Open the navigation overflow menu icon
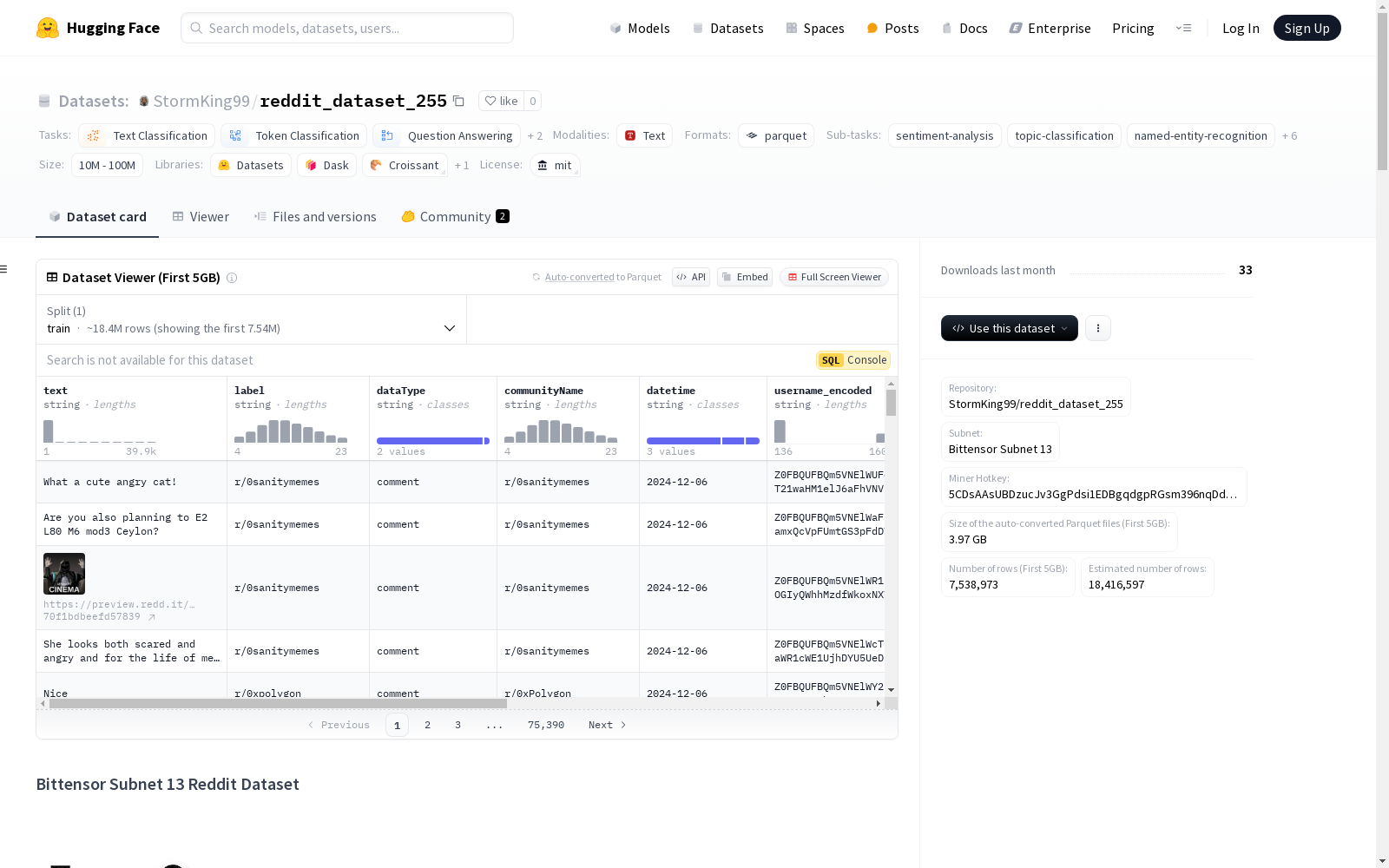The width and height of the screenshot is (1389, 868). (x=1183, y=28)
